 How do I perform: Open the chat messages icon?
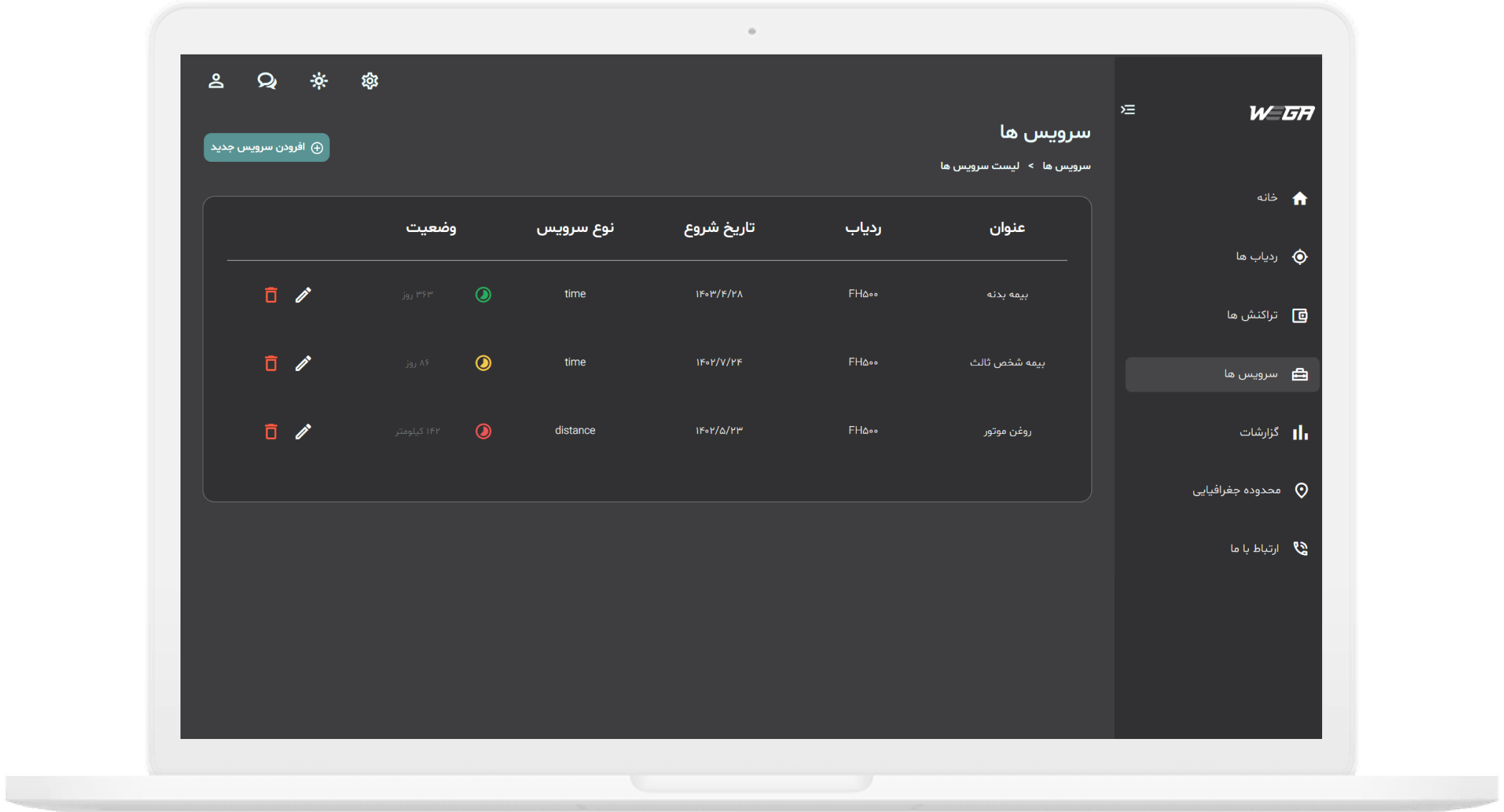click(267, 81)
